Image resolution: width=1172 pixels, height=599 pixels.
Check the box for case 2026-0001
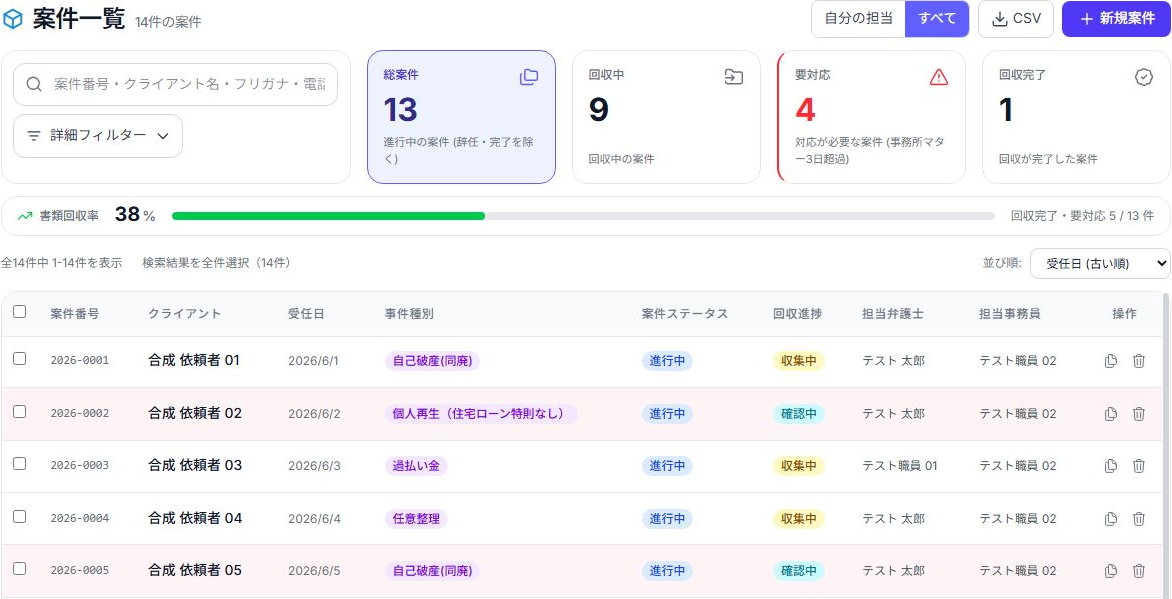pyautogui.click(x=19, y=358)
